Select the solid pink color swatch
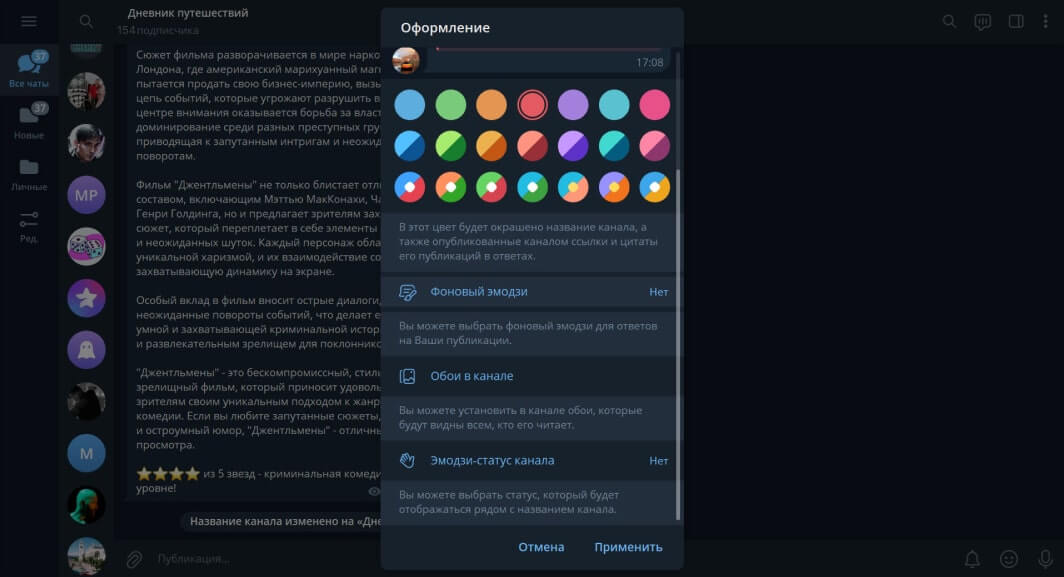Viewport: 1064px width, 577px height. pos(654,105)
